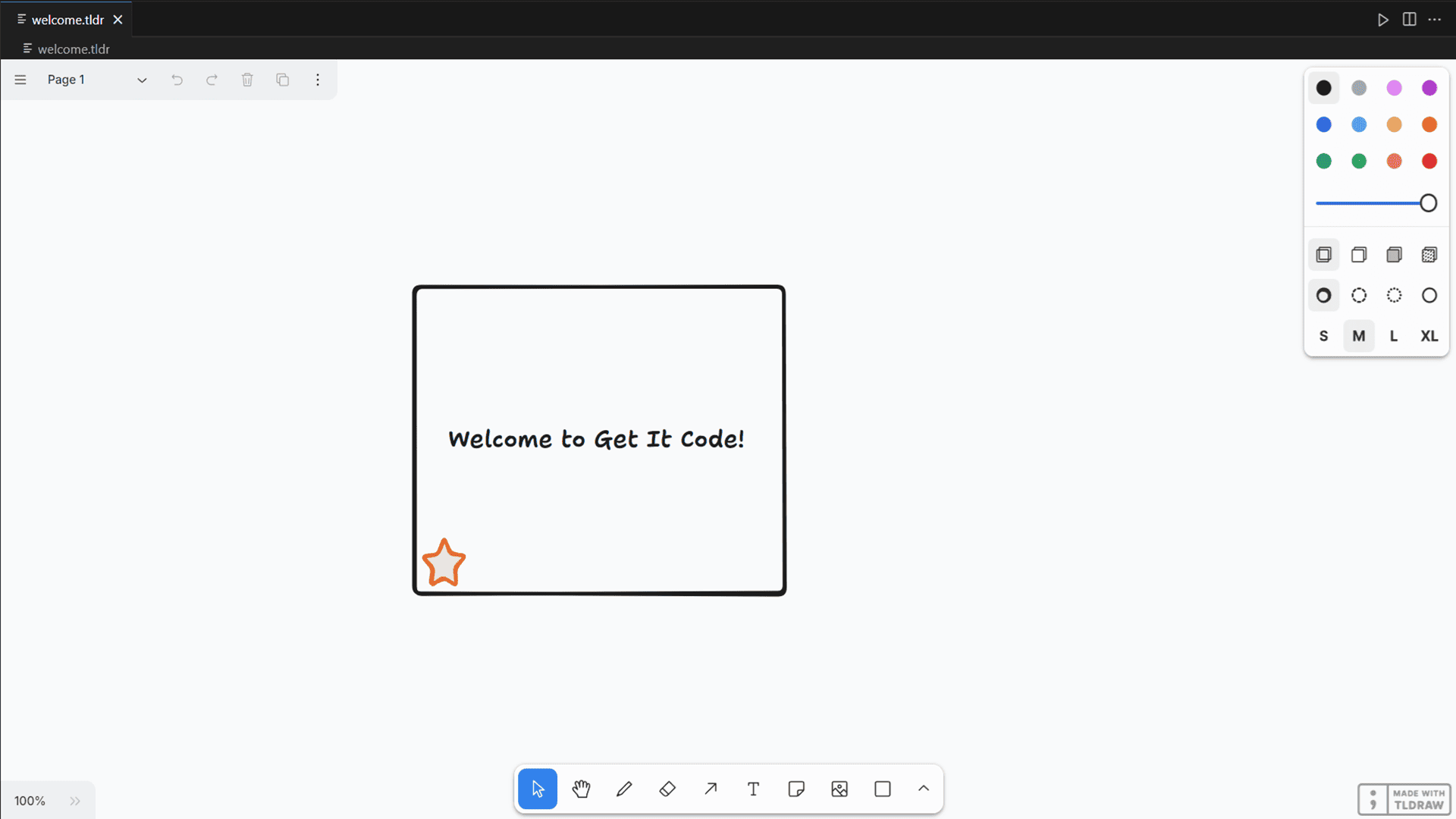Pick the red color swatch
Image resolution: width=1456 pixels, height=819 pixels.
(x=1429, y=161)
